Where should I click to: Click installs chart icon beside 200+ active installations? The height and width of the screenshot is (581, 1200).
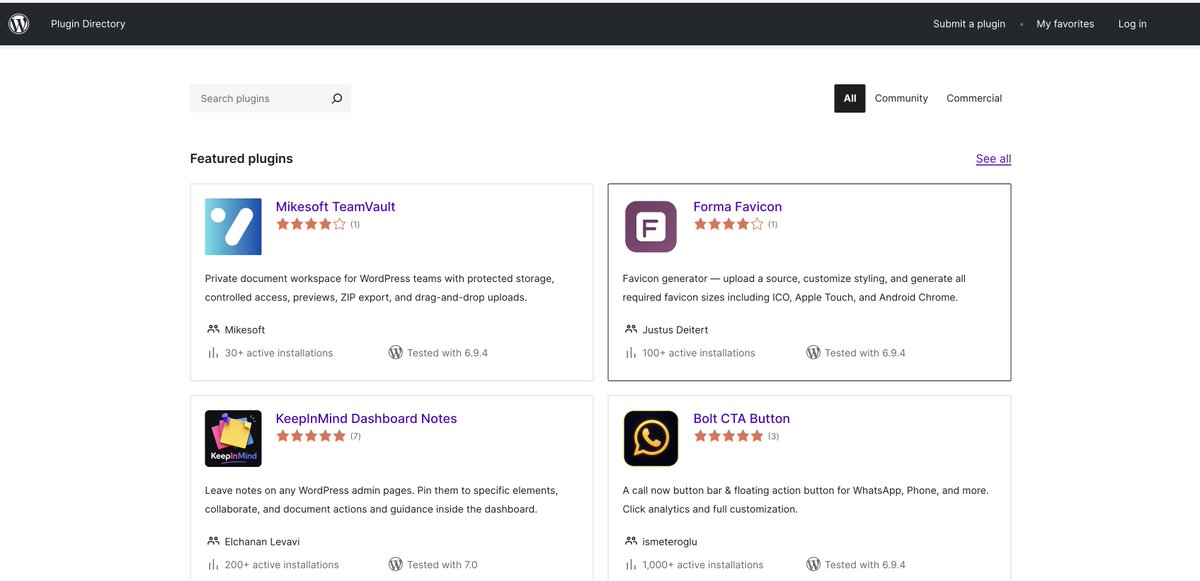click(213, 565)
